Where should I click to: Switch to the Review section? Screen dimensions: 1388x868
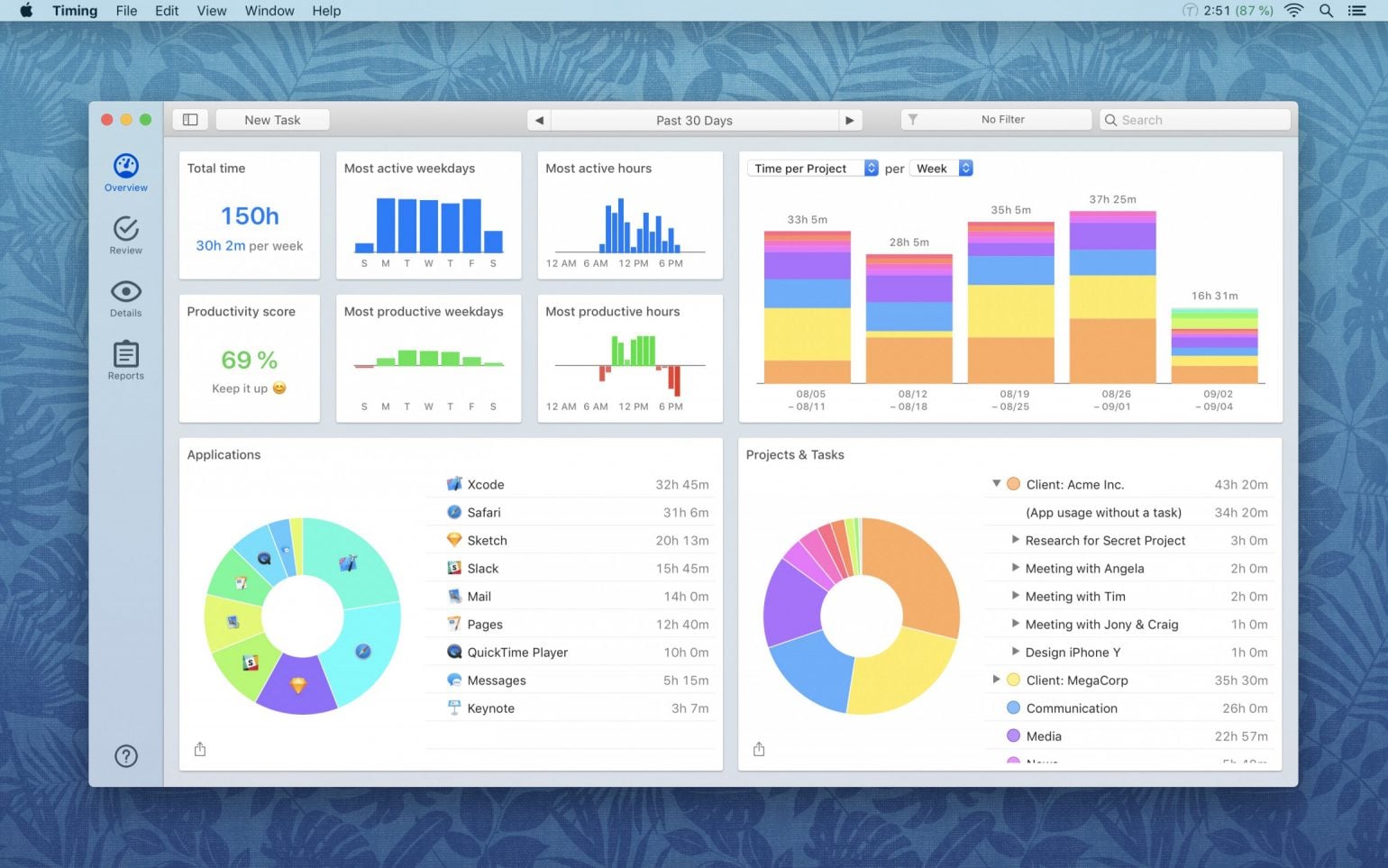click(125, 233)
